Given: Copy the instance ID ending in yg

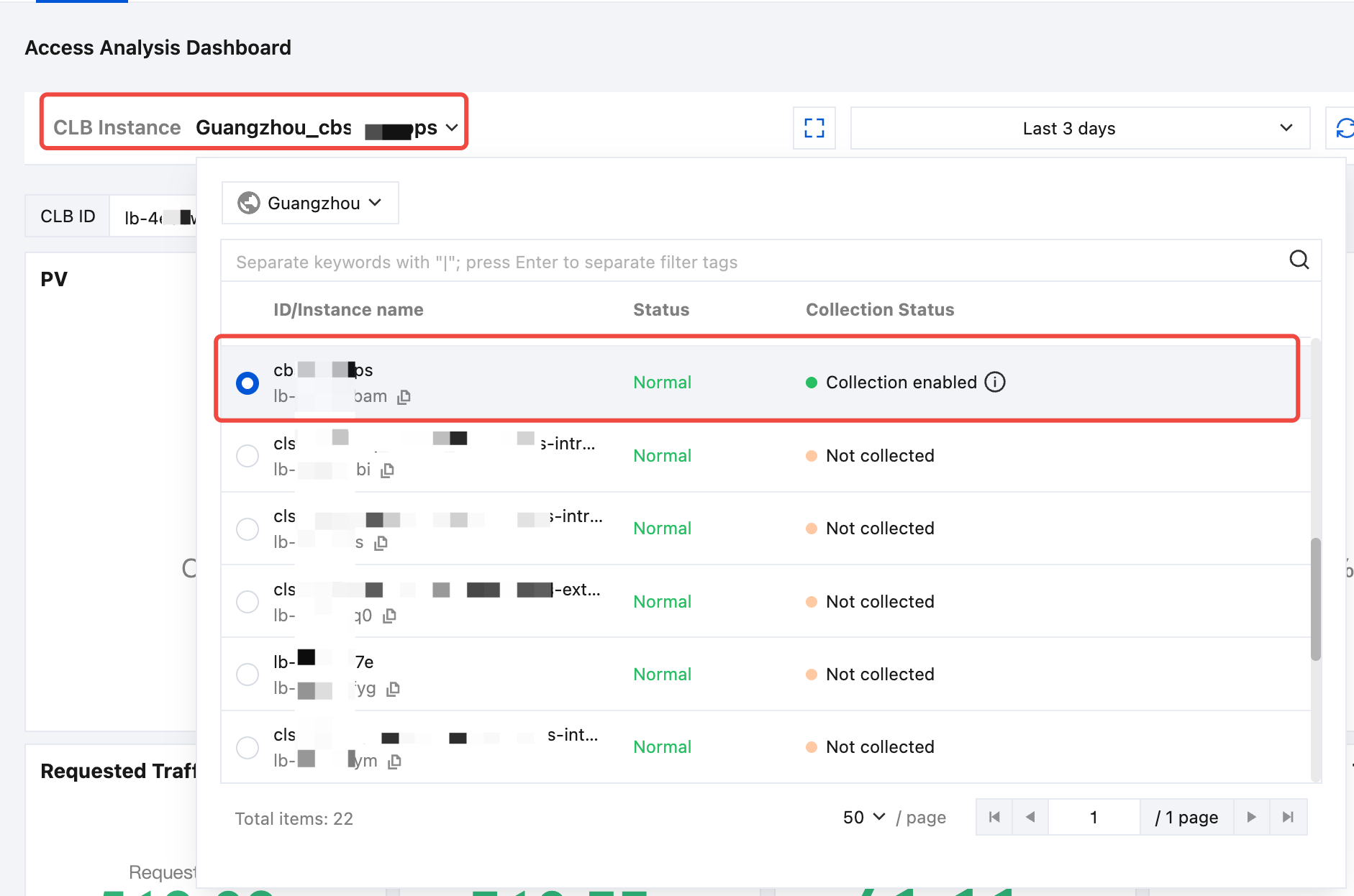Looking at the screenshot, I should 393,689.
